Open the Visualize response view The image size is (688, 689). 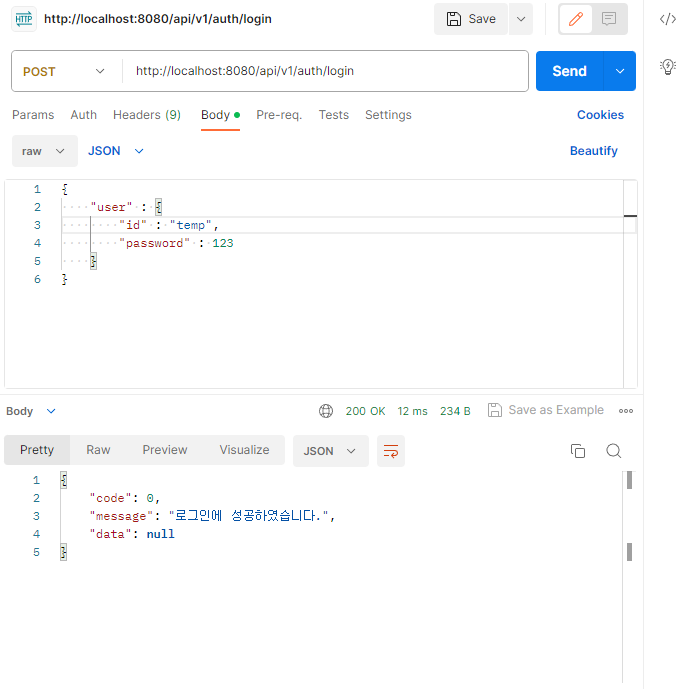pos(244,450)
